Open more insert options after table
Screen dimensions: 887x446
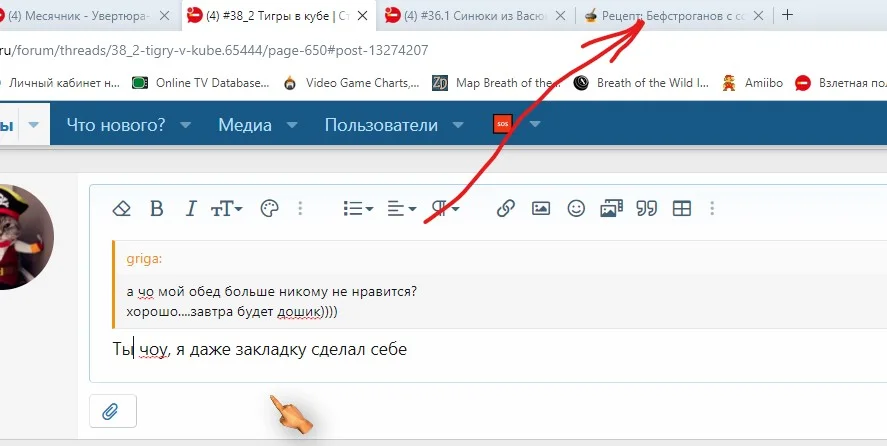tap(712, 209)
